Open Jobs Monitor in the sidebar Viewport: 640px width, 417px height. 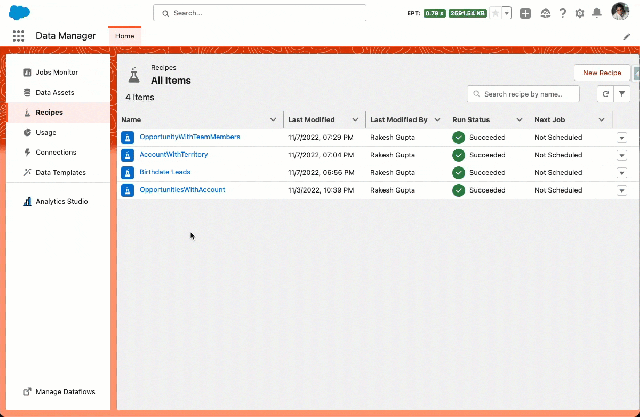(58, 72)
